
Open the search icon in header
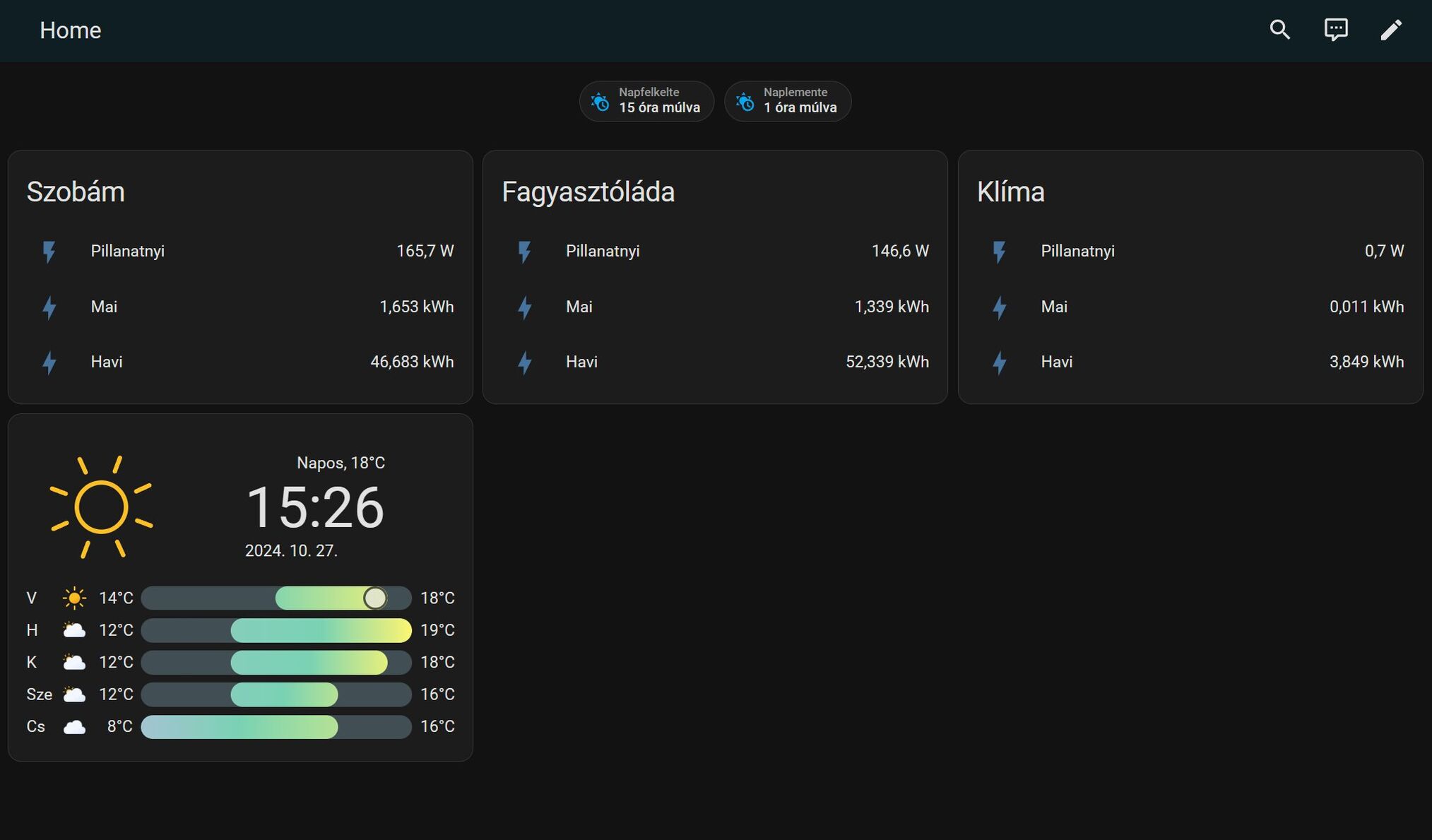[x=1279, y=30]
